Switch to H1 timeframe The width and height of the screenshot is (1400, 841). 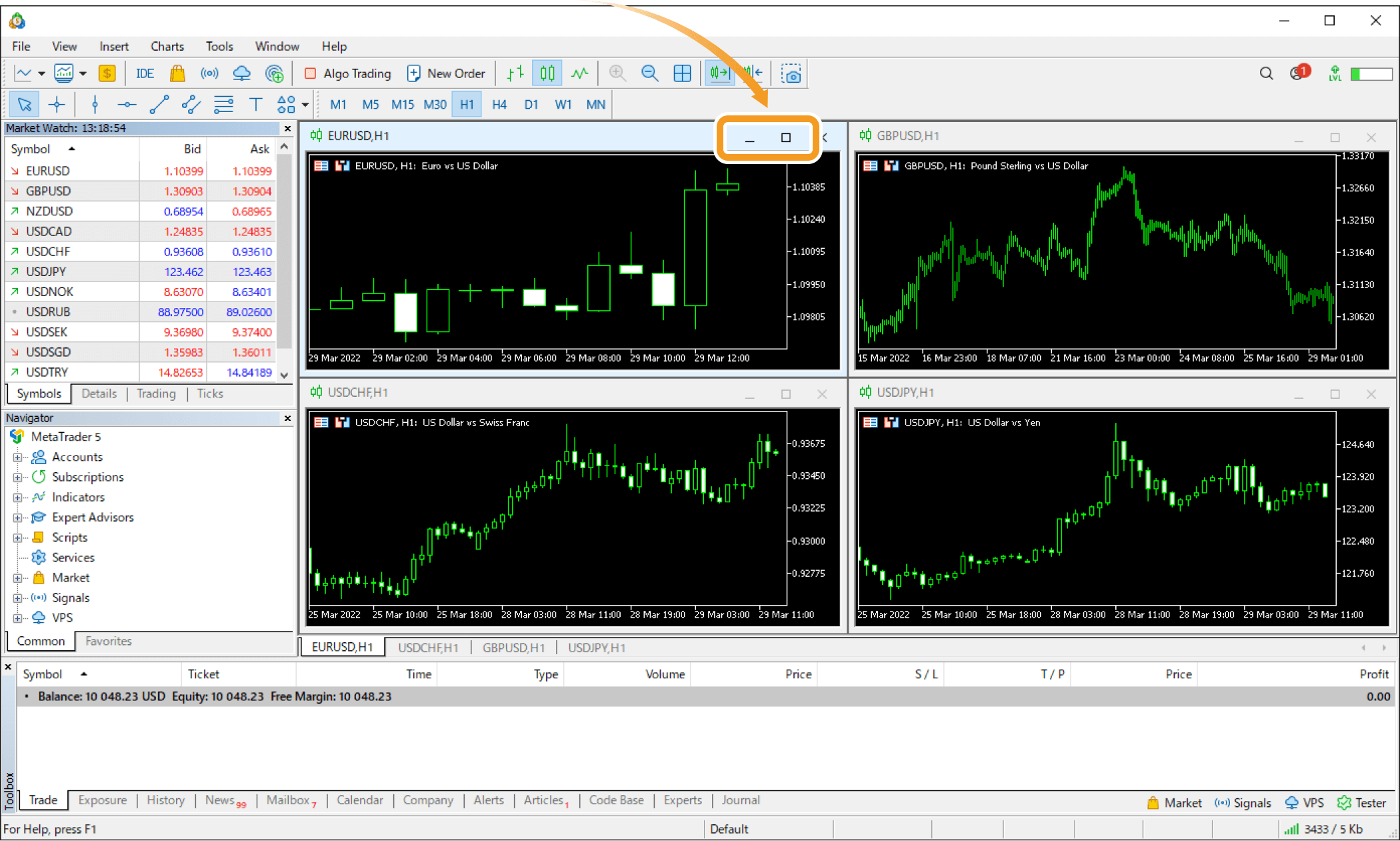pyautogui.click(x=467, y=104)
